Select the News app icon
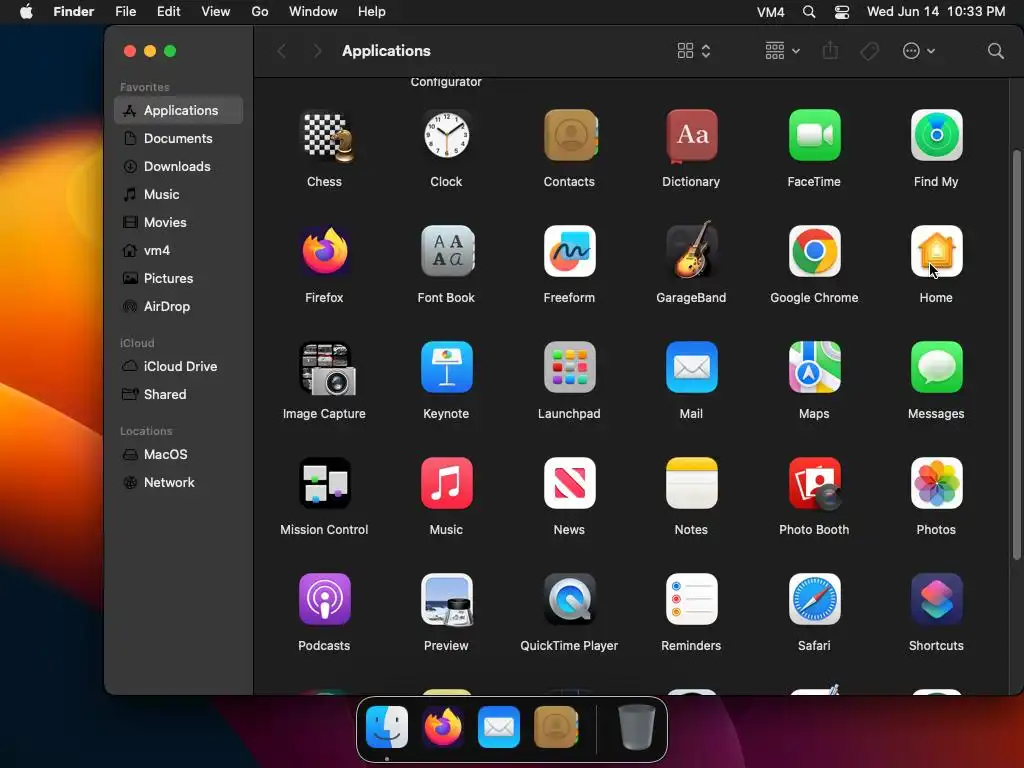Screen dimensions: 1024x768 pyautogui.click(x=569, y=483)
